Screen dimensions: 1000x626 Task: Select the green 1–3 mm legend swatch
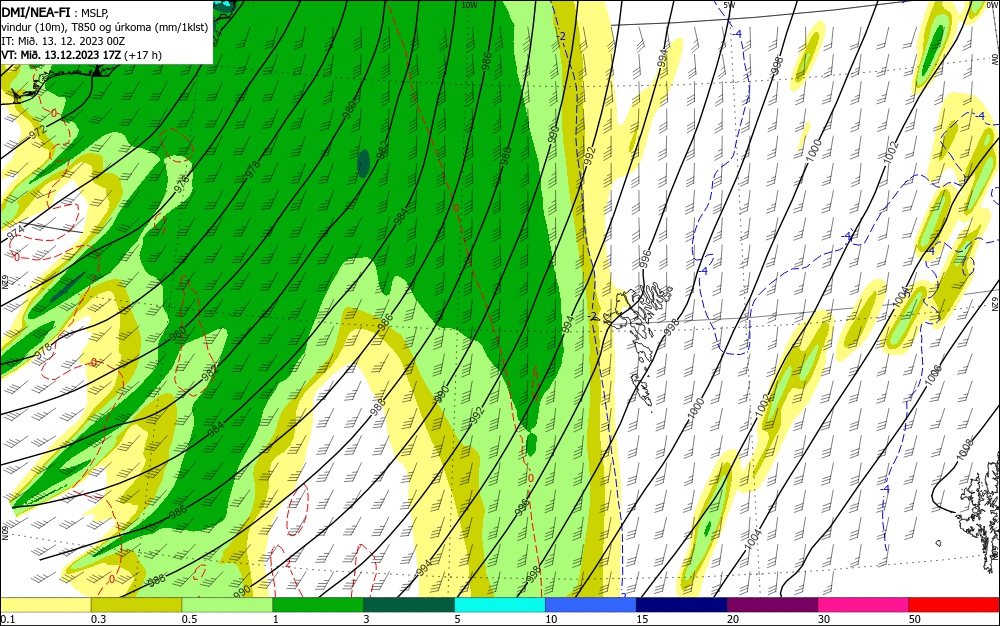pos(318,605)
